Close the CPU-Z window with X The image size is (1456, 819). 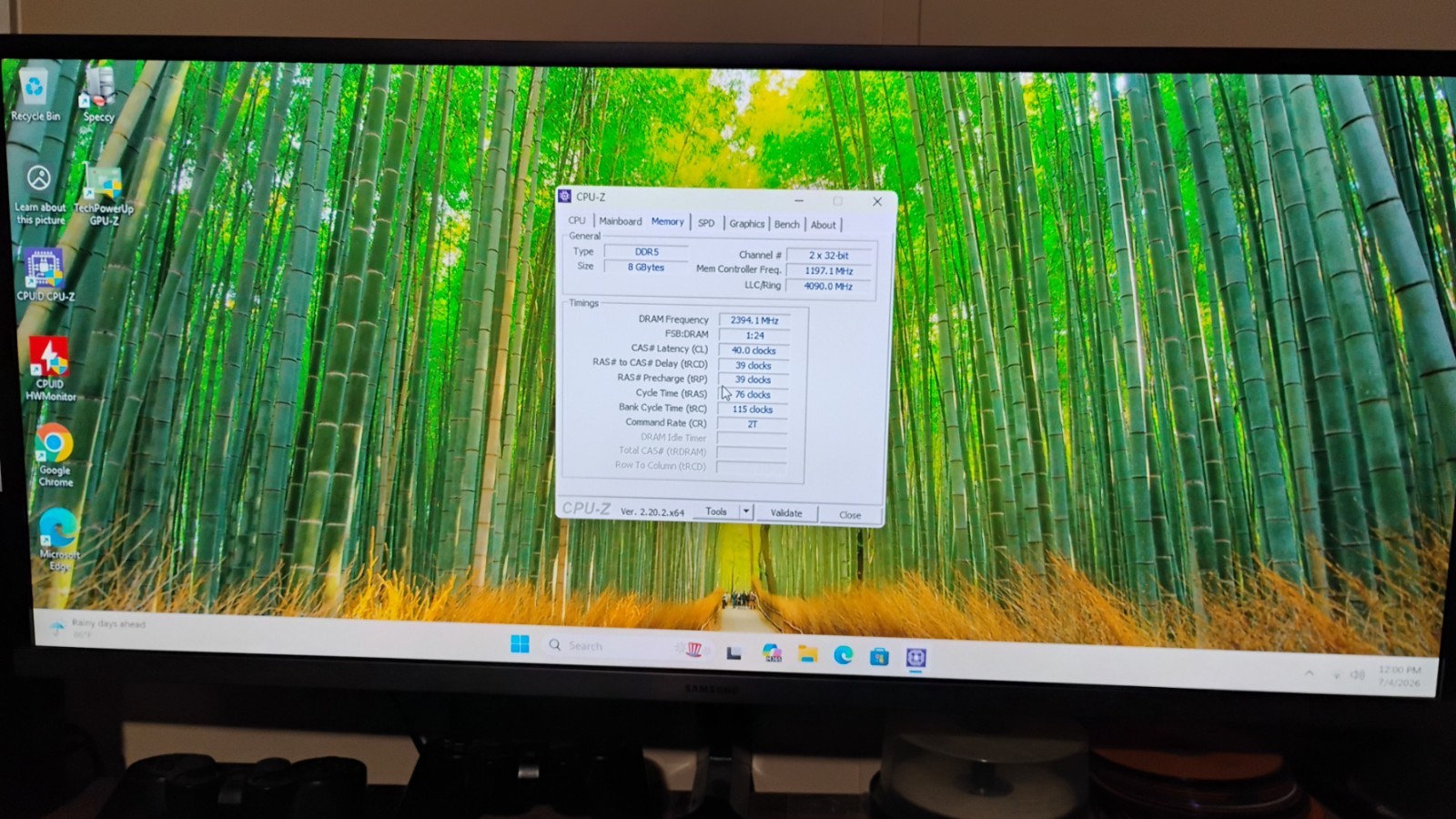point(877,202)
